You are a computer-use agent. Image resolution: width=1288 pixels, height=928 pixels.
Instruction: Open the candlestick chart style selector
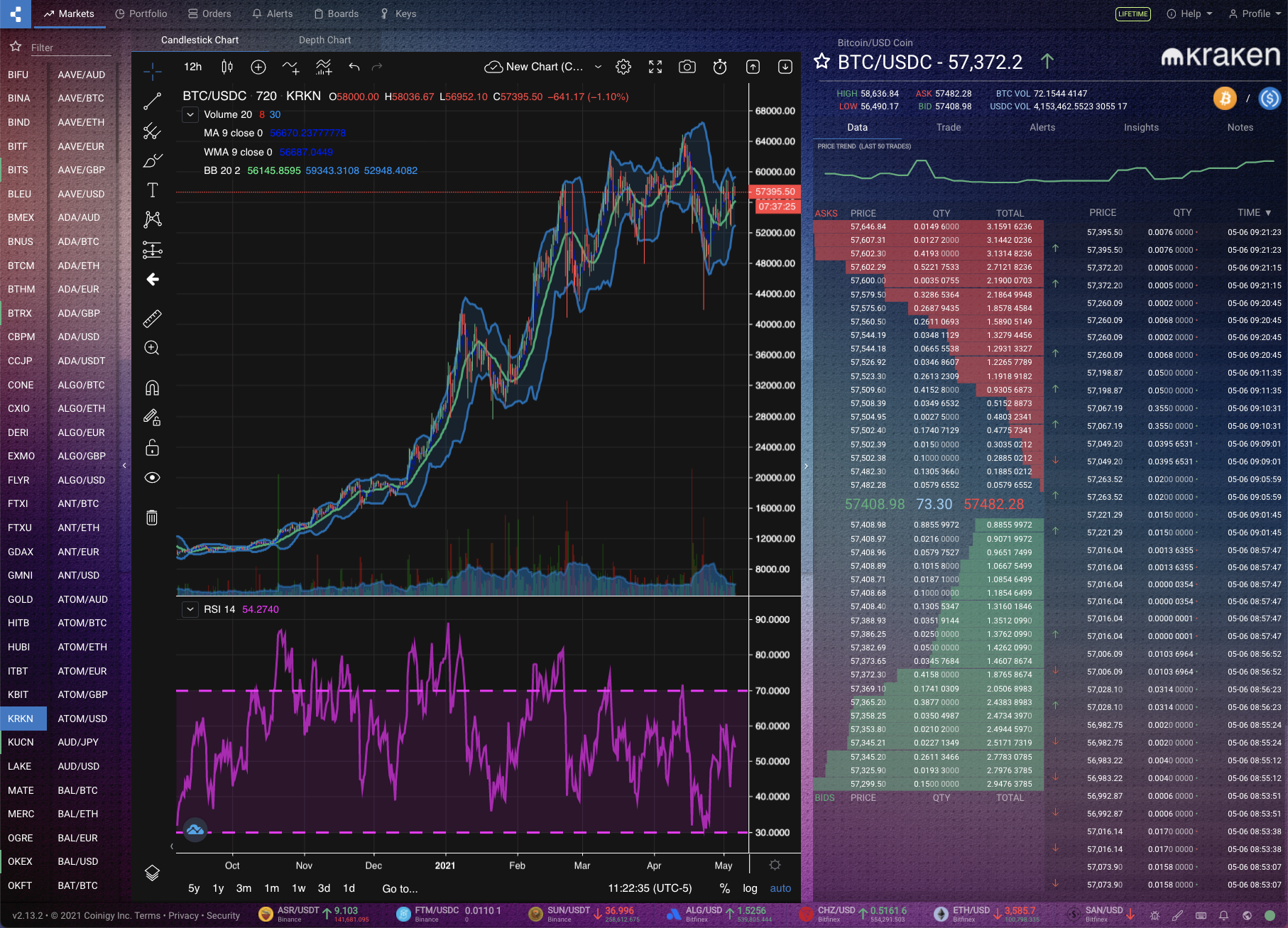[227, 67]
